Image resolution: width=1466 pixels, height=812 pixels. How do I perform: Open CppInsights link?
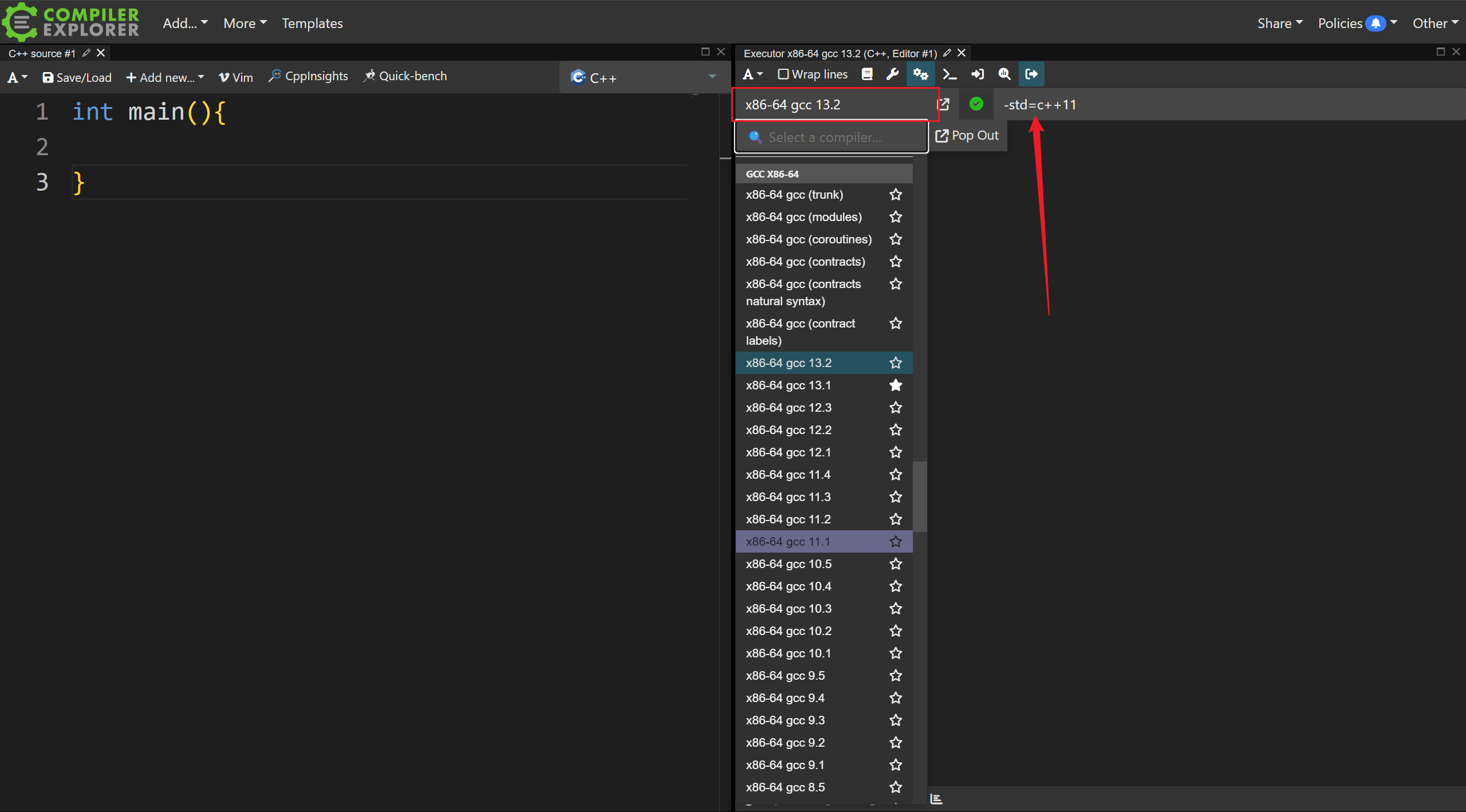[309, 76]
